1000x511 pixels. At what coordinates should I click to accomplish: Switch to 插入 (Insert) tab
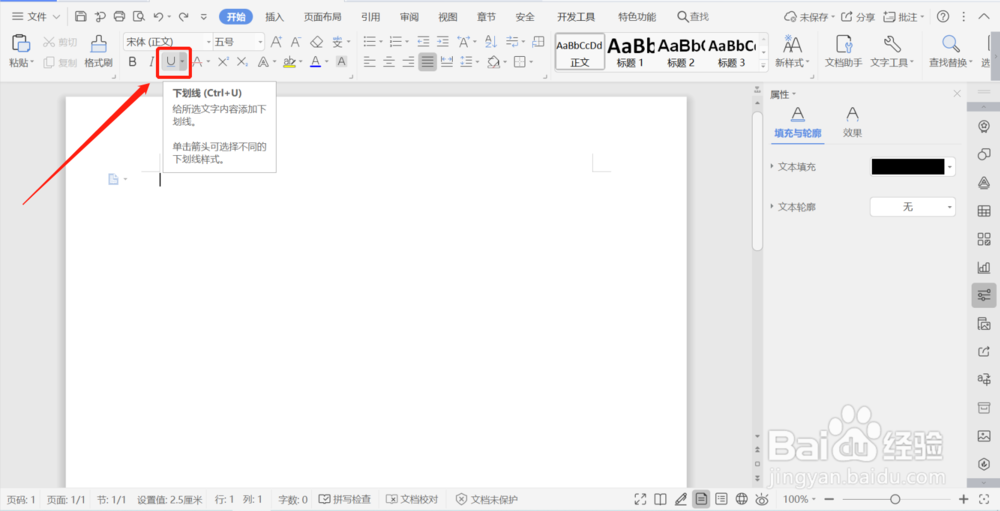pos(275,17)
